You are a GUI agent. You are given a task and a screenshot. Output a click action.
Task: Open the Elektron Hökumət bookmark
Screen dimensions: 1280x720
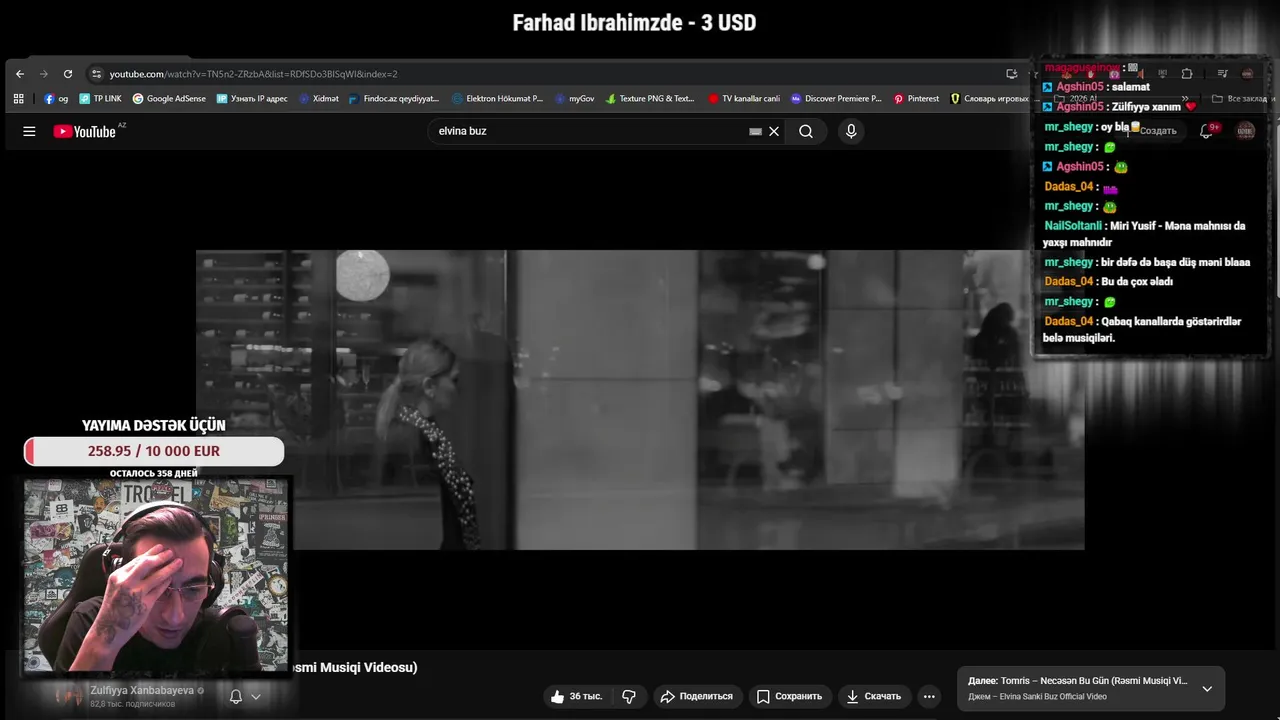pos(497,99)
